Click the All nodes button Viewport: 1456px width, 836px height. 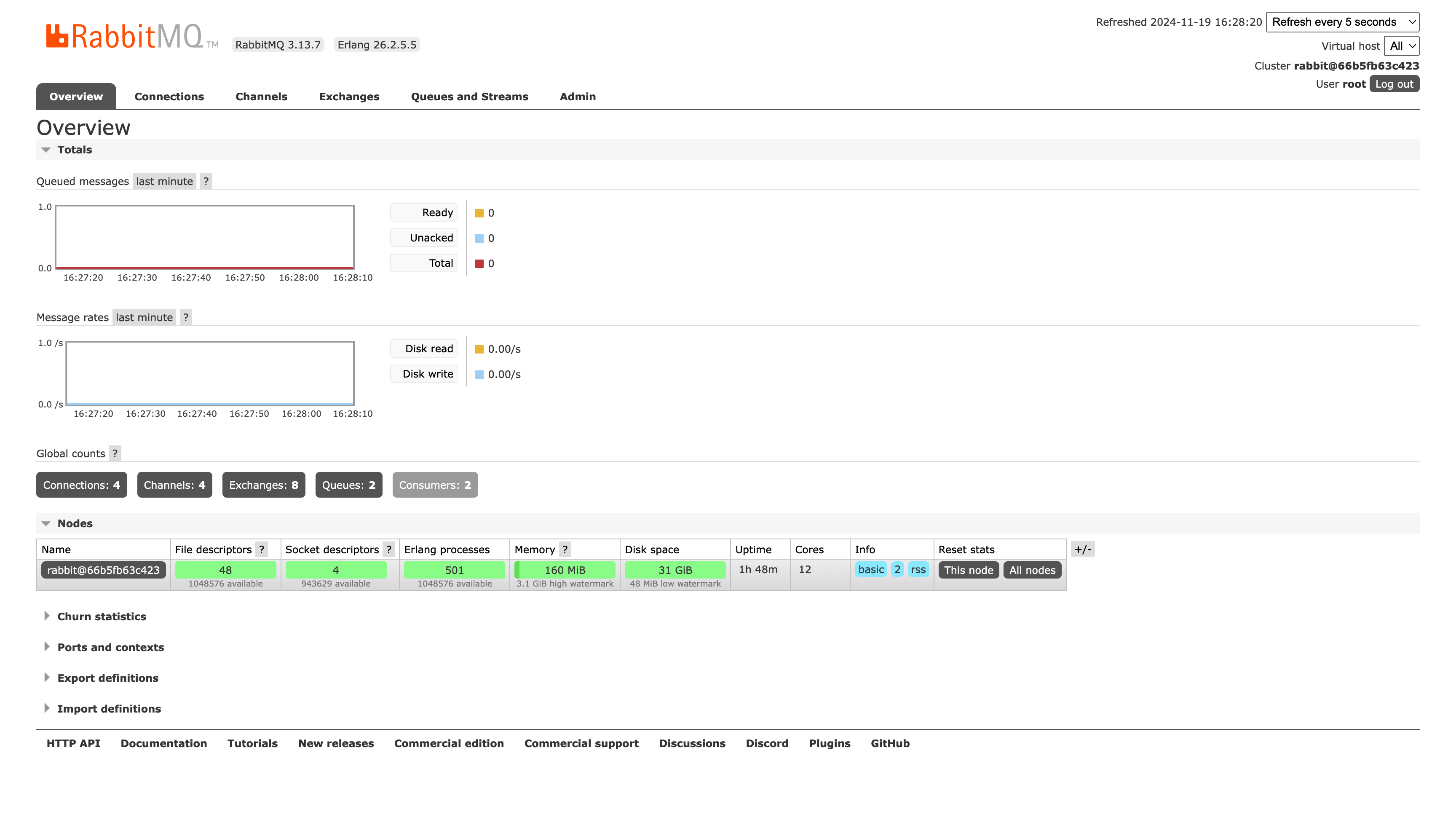(x=1032, y=570)
